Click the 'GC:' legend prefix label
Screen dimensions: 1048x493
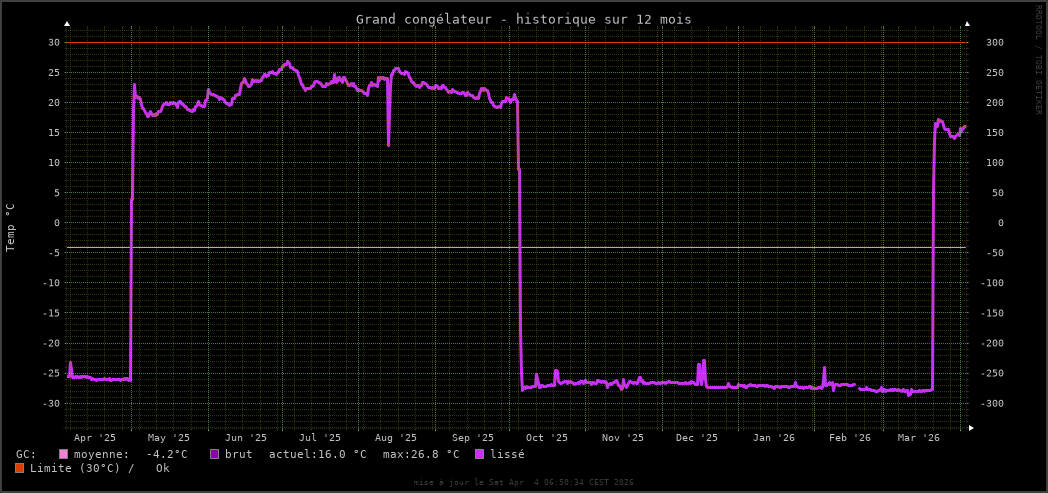26,454
